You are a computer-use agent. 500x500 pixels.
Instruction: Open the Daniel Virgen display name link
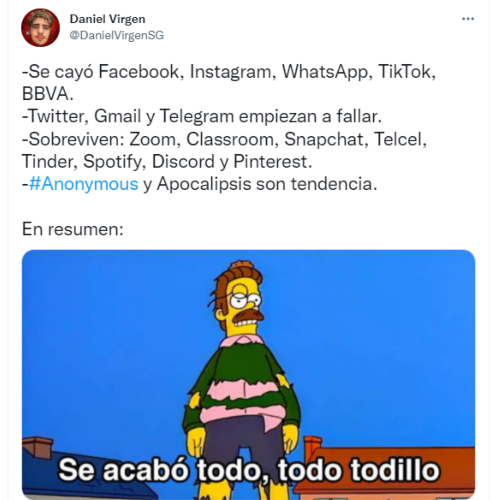pos(107,19)
